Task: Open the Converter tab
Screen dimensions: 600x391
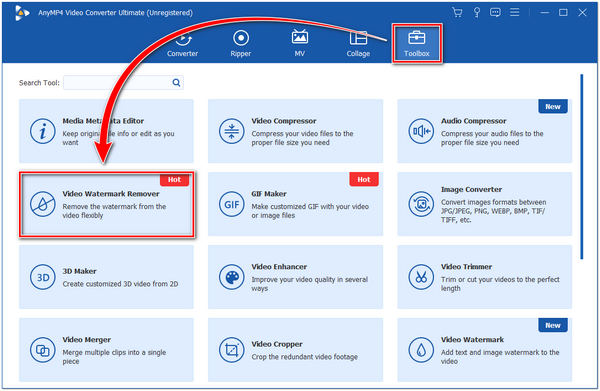Action: coord(182,44)
